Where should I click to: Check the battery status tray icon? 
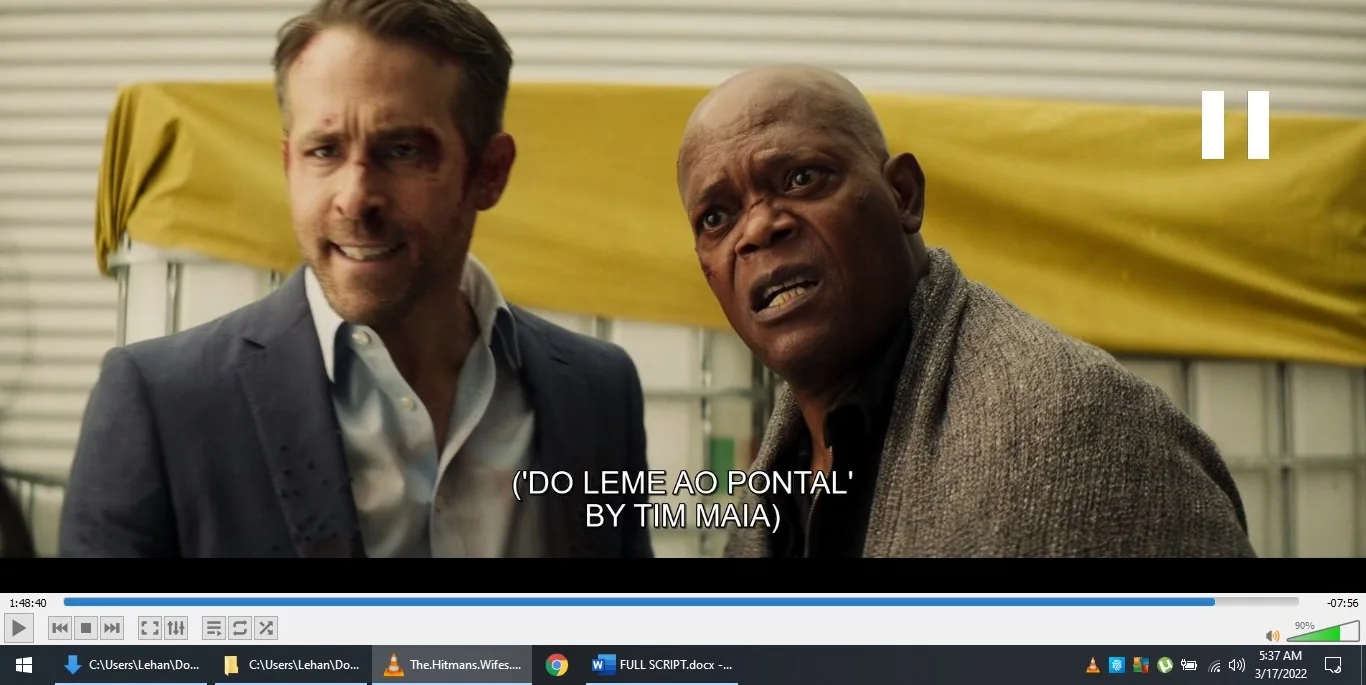1189,665
